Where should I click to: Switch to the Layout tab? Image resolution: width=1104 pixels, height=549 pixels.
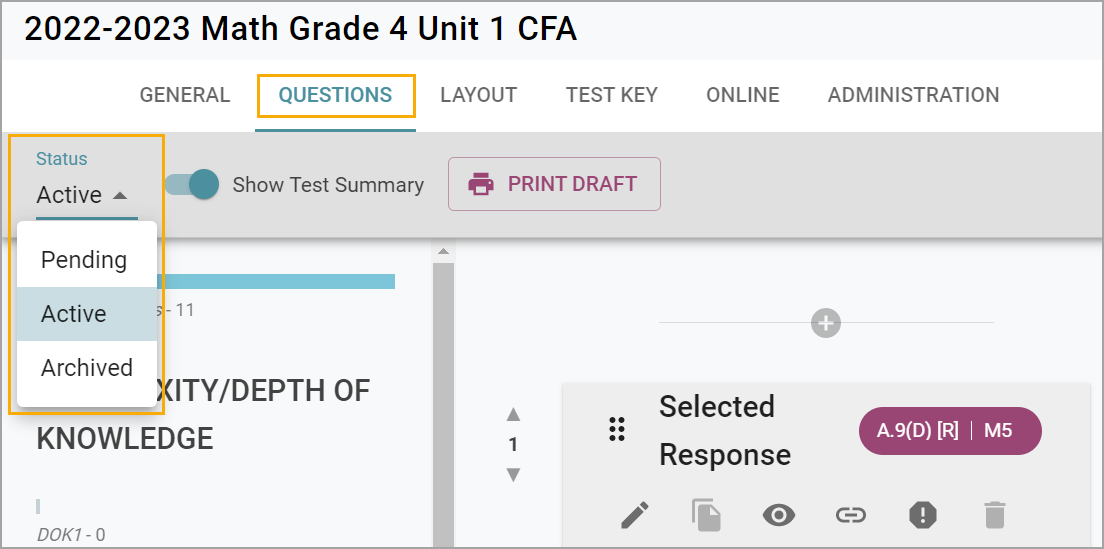478,95
